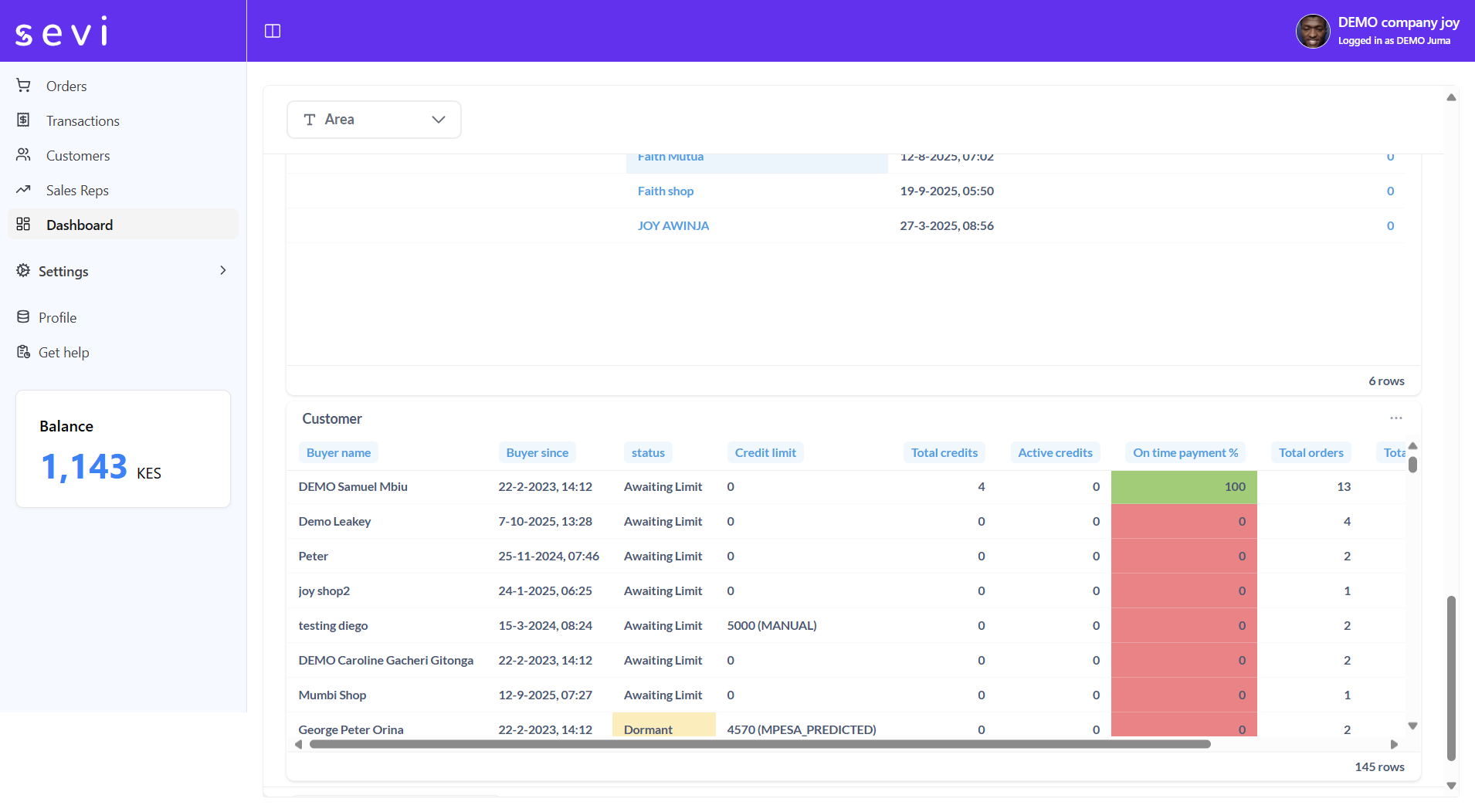Click DEMO Samuel Mbiu's green 100 payment cell
Screen dimensions: 1475x812
pos(1185,487)
